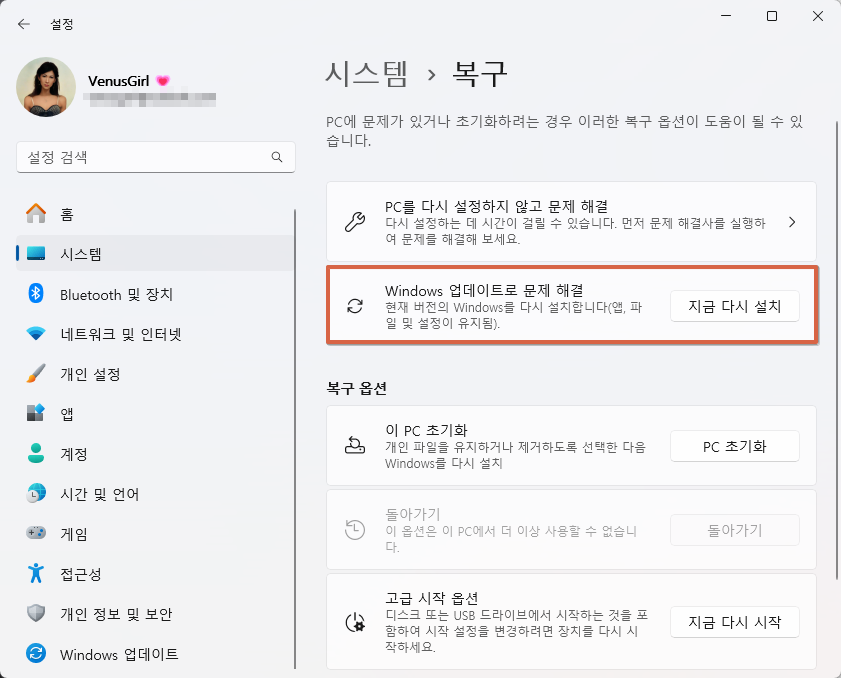This screenshot has height=678, width=841.
Task: Open 시간 및 언어 settings
Action: pyautogui.click(x=155, y=493)
